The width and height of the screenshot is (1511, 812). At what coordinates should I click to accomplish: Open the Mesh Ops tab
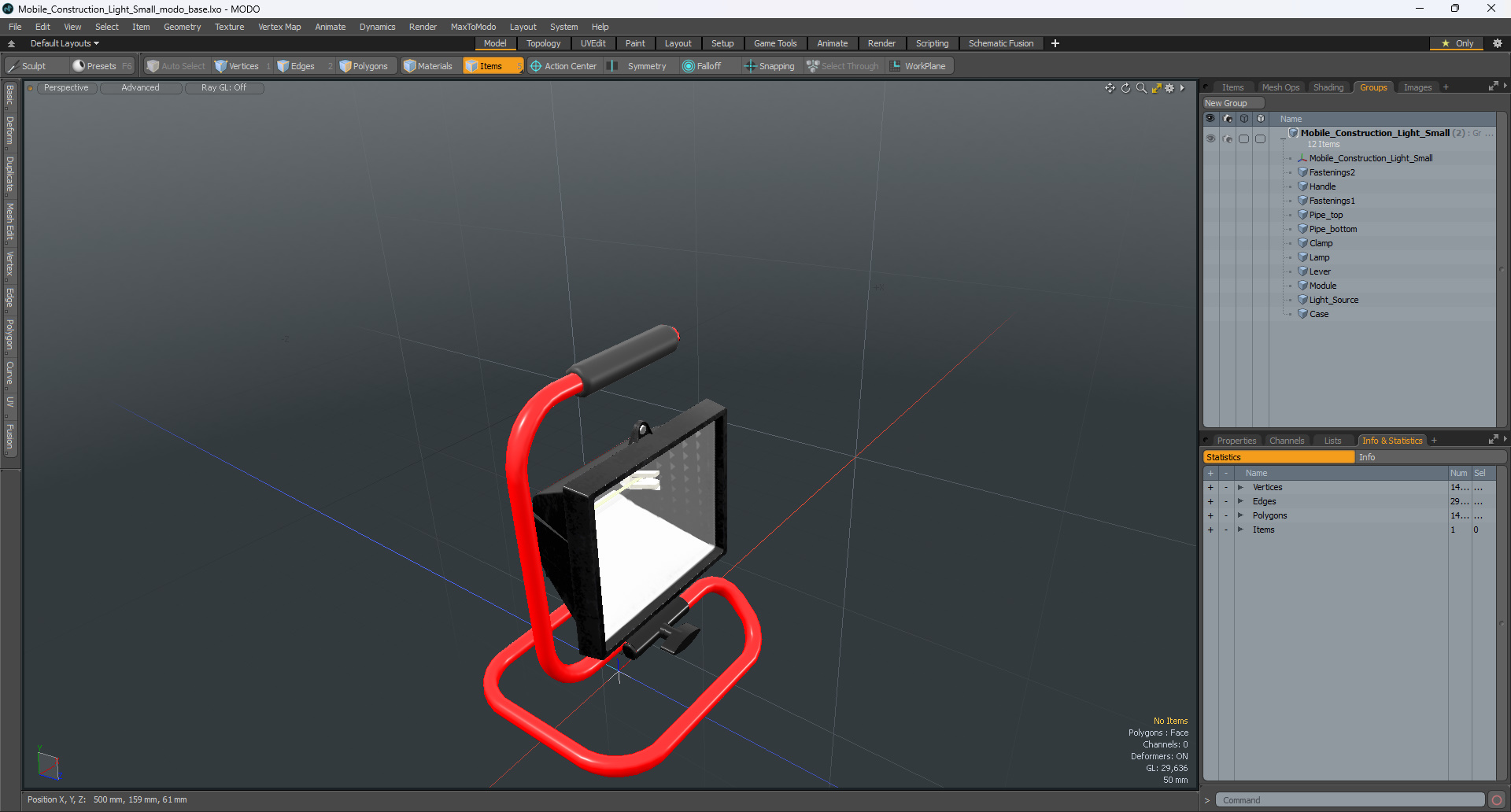pos(1280,87)
